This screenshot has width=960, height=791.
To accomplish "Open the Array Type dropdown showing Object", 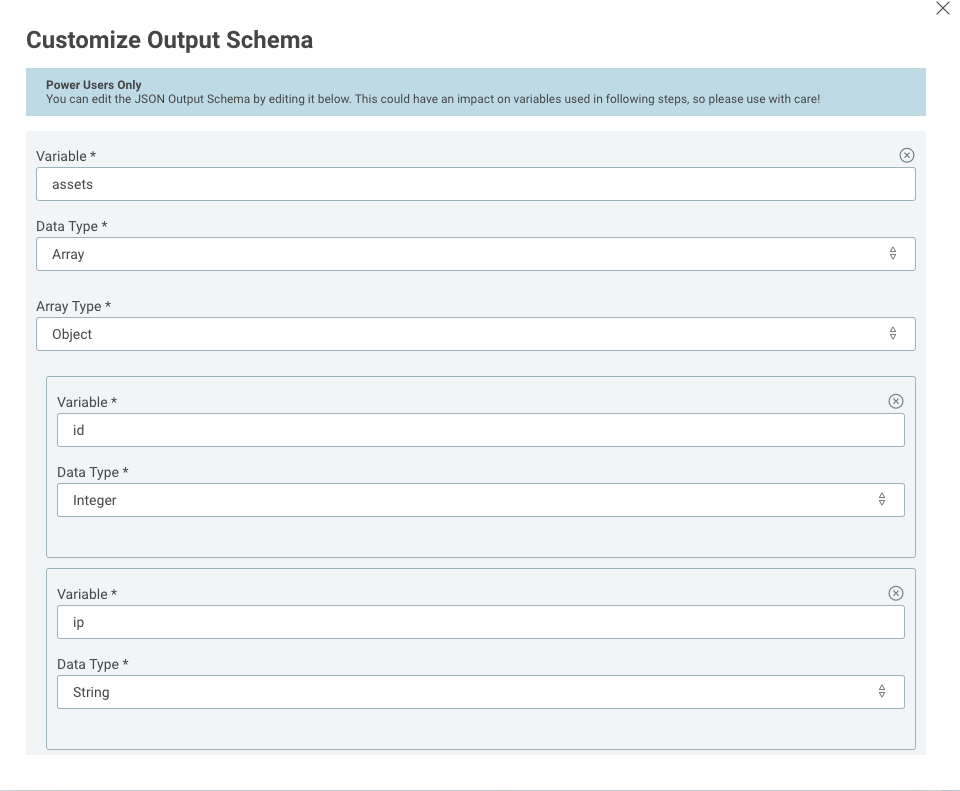I will pos(476,333).
